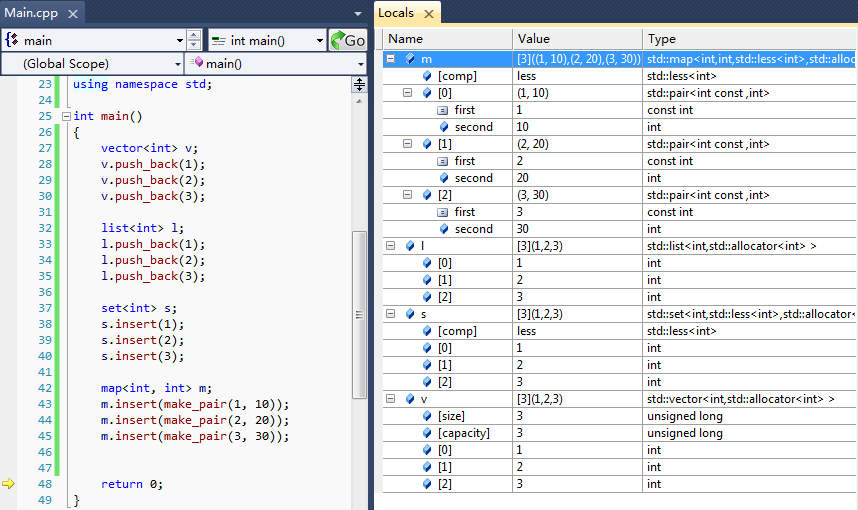
Task: Click the 'vector<int> v;' declaration line
Action: (x=149, y=148)
